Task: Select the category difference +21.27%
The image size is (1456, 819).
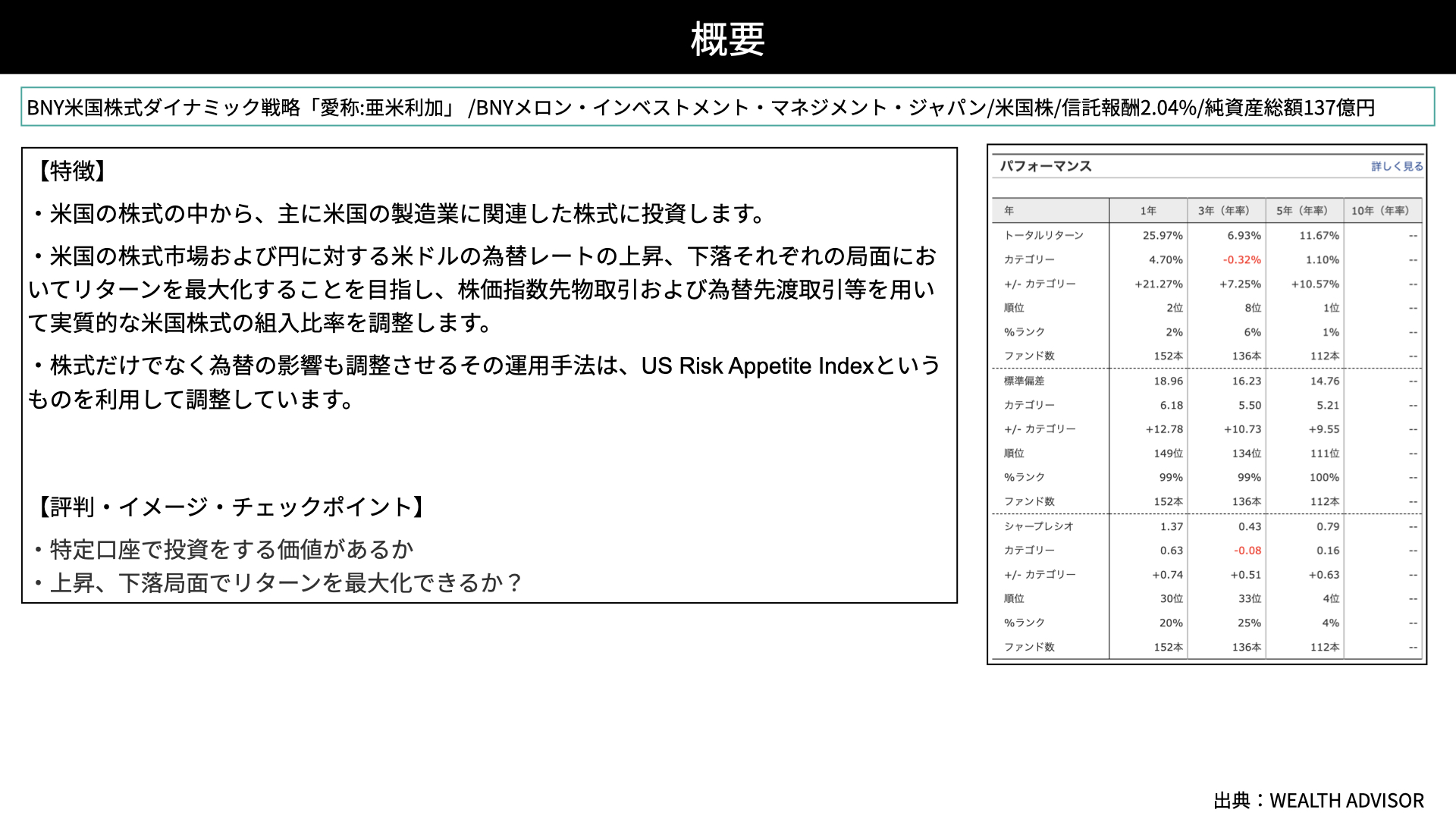Action: click(x=1159, y=284)
